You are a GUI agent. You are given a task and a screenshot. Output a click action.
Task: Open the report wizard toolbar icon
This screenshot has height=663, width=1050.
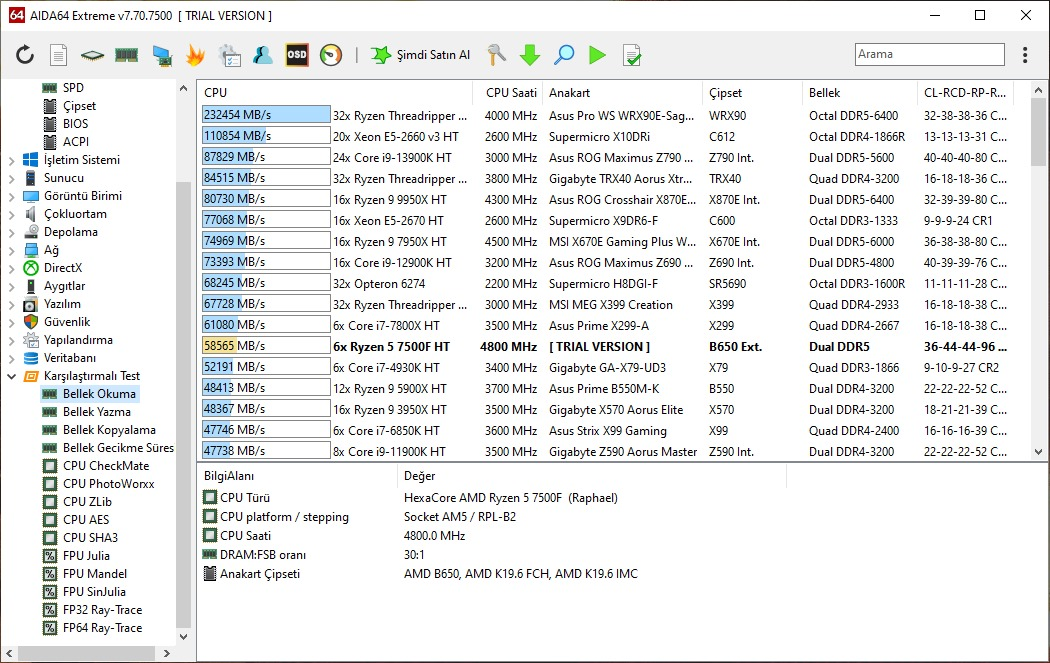230,55
